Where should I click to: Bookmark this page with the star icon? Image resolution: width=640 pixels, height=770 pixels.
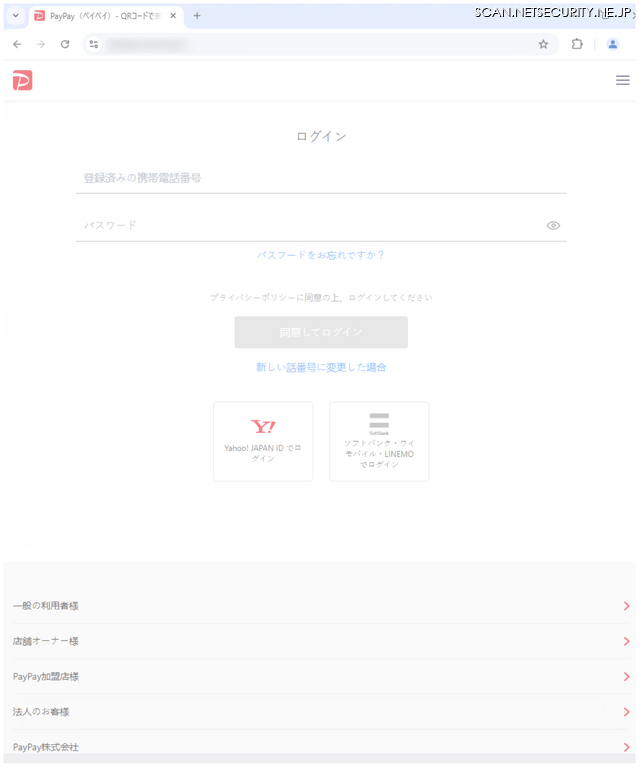pos(543,44)
